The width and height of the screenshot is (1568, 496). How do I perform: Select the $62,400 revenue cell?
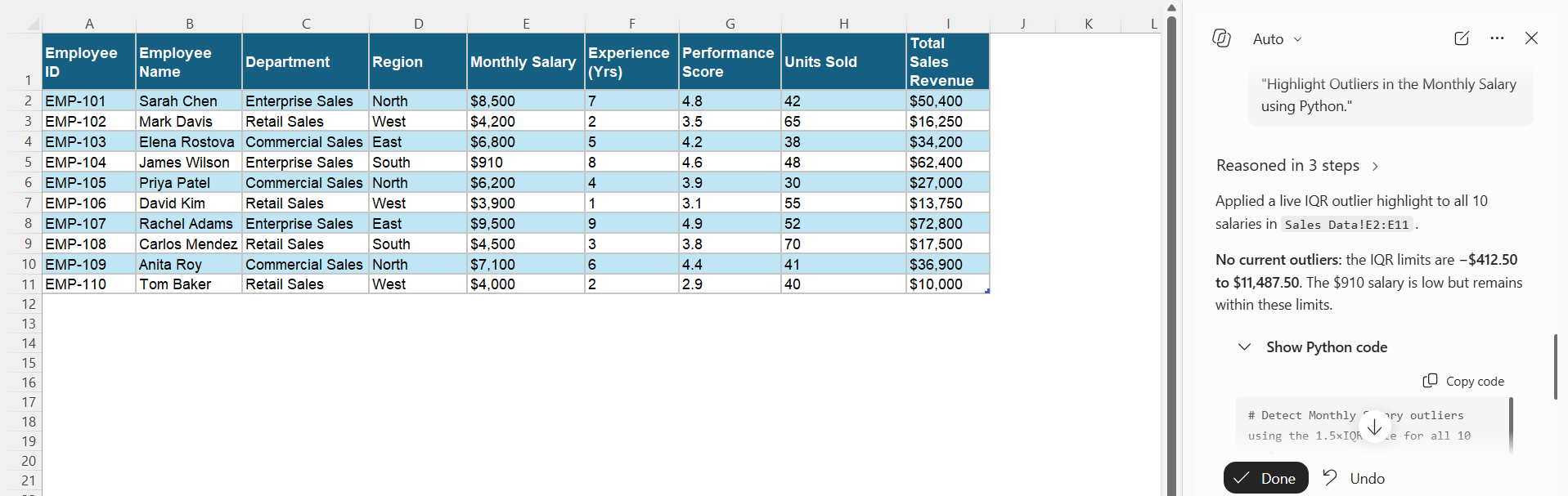coord(948,162)
